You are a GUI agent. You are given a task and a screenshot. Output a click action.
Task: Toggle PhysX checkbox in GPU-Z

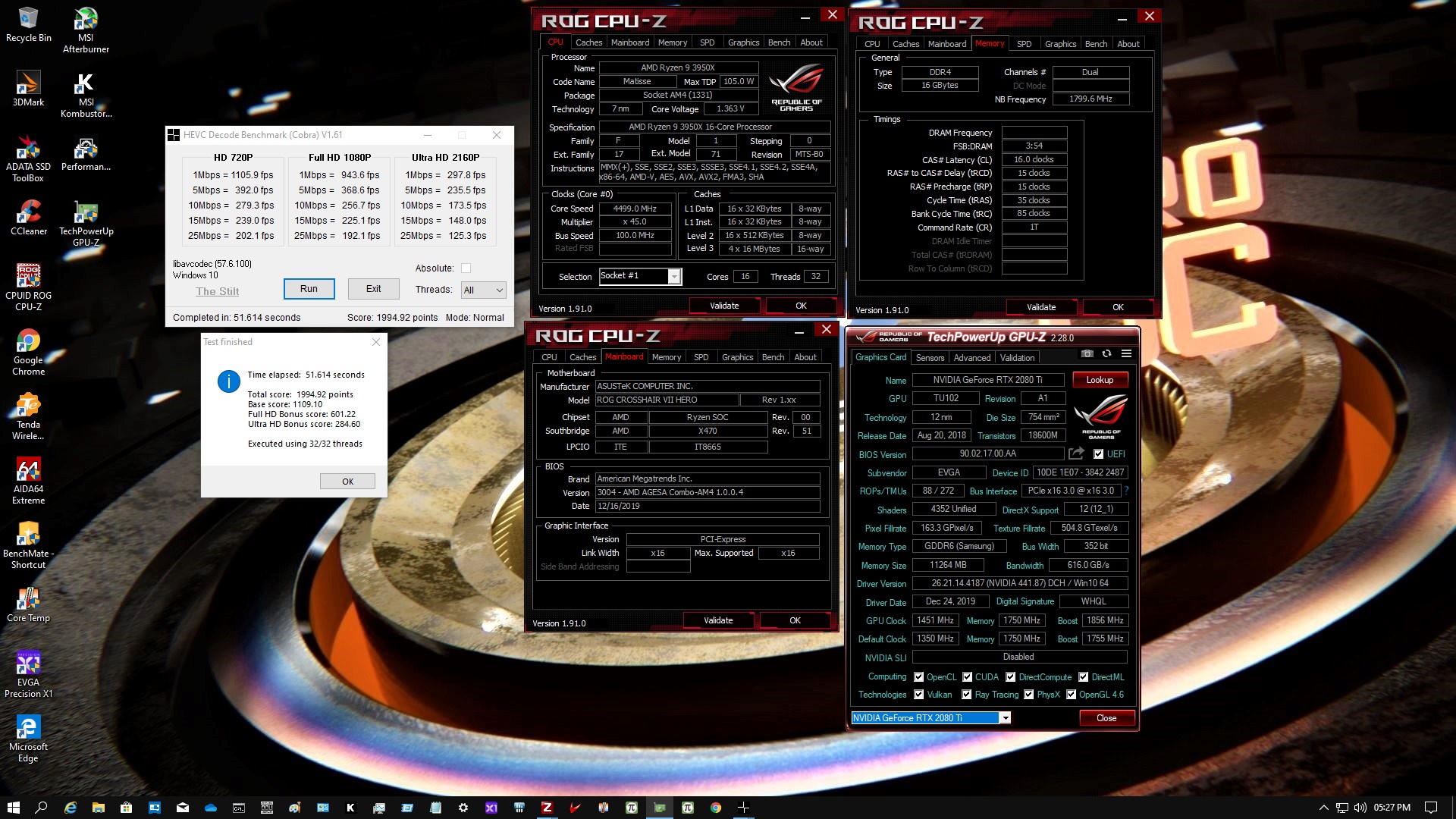coord(1029,695)
